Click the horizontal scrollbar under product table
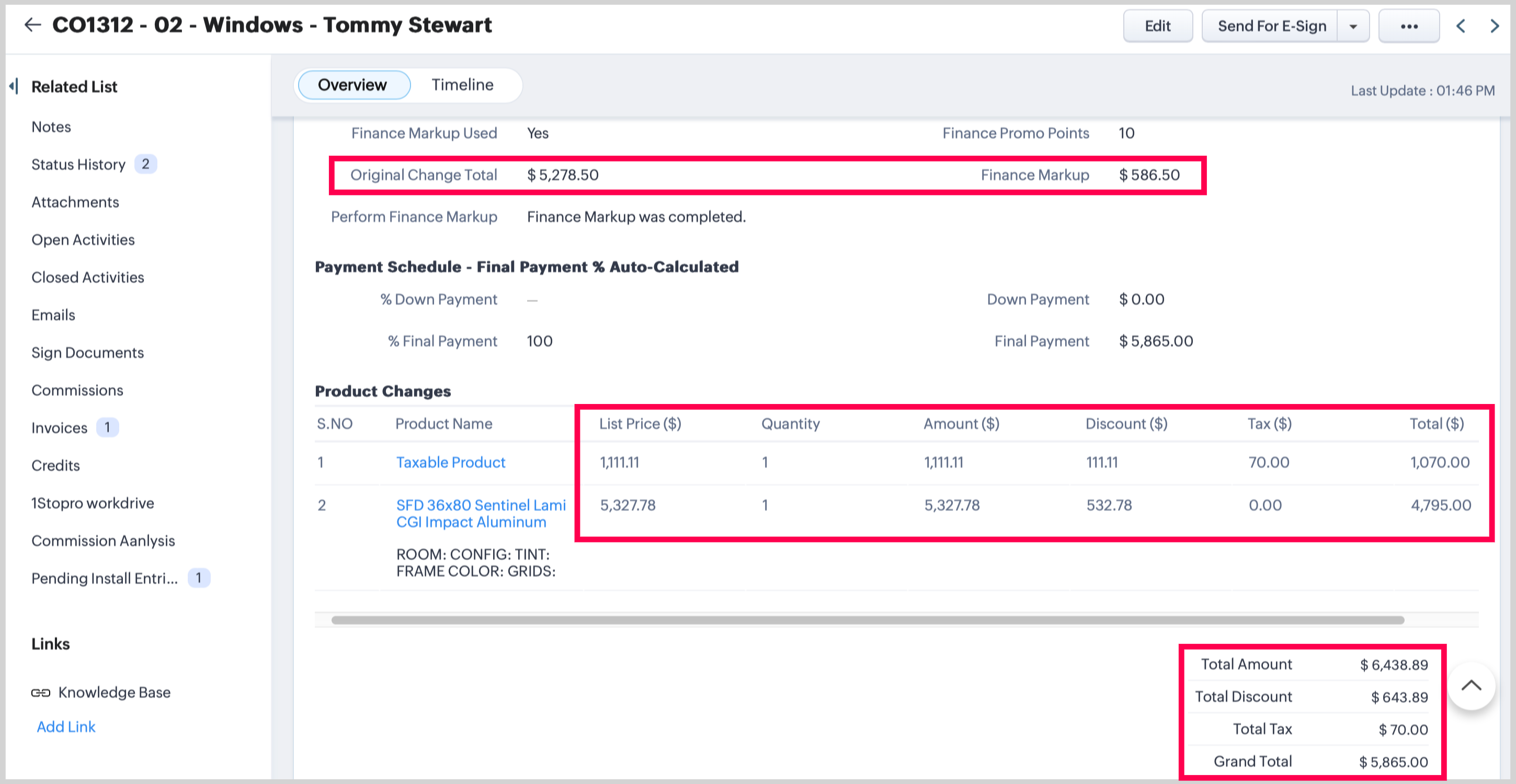Image resolution: width=1516 pixels, height=784 pixels. pos(868,620)
